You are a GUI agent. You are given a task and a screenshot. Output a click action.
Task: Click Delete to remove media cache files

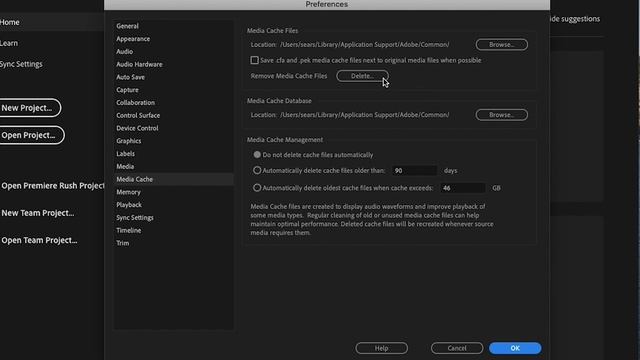point(362,76)
